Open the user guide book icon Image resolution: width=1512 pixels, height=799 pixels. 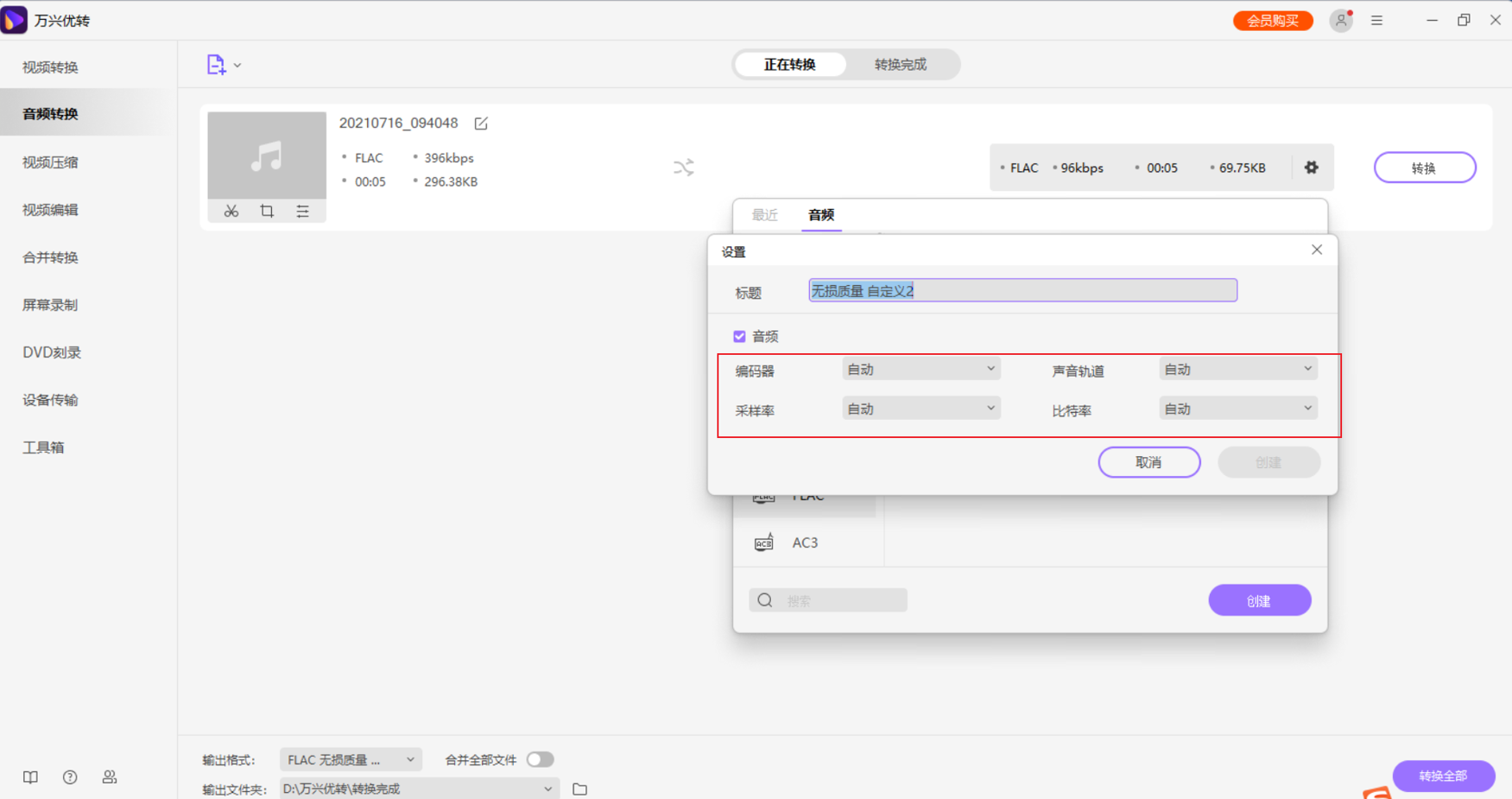pyautogui.click(x=30, y=777)
